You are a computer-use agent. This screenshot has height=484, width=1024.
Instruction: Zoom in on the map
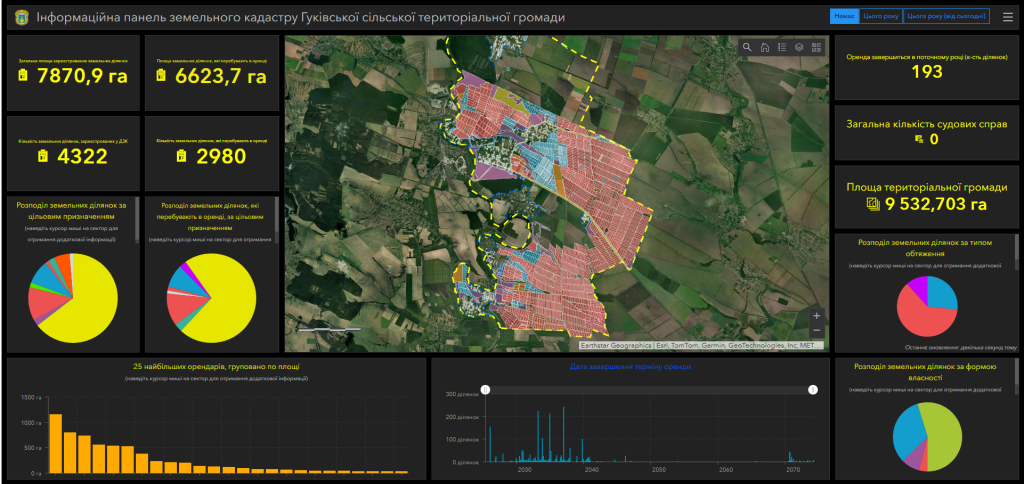point(816,316)
